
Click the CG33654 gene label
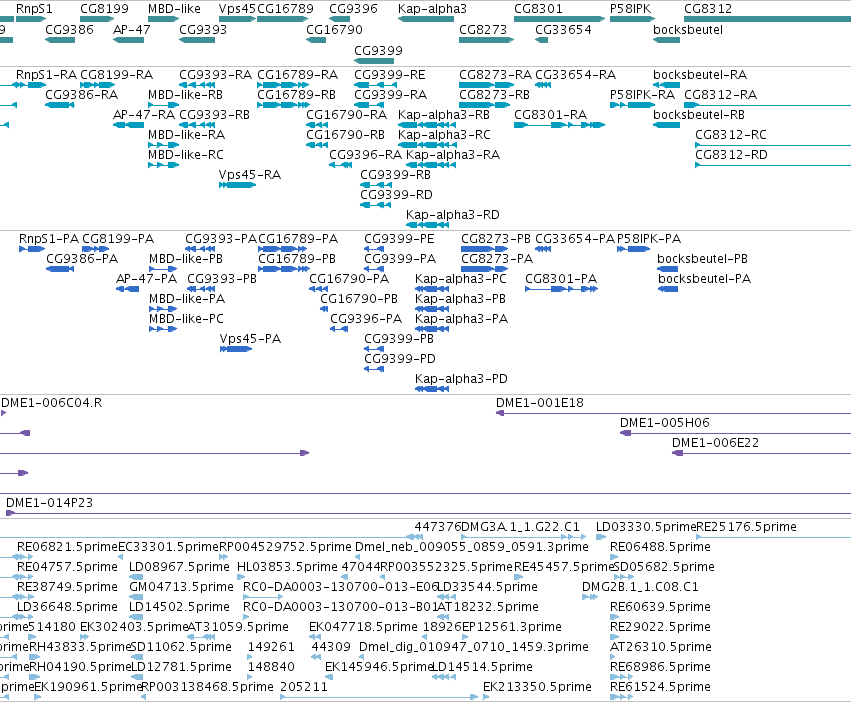point(563,29)
